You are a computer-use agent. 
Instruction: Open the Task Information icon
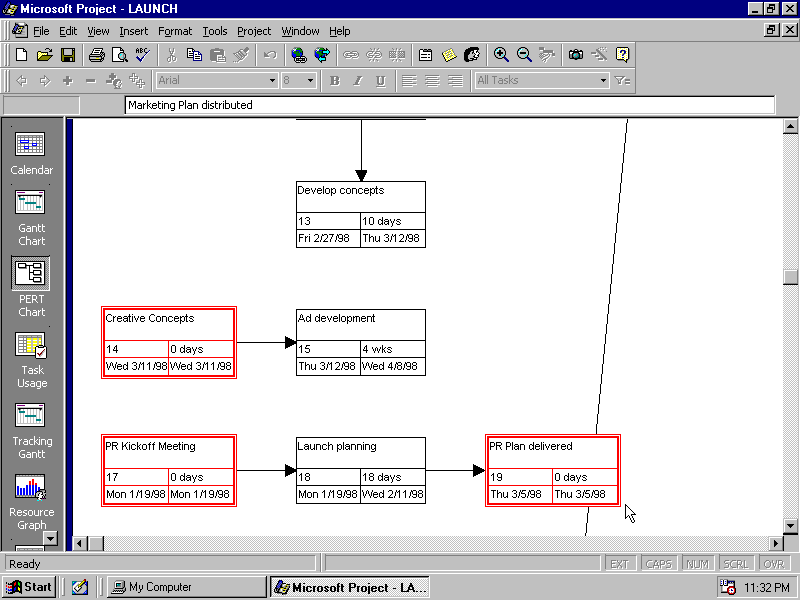[x=426, y=55]
